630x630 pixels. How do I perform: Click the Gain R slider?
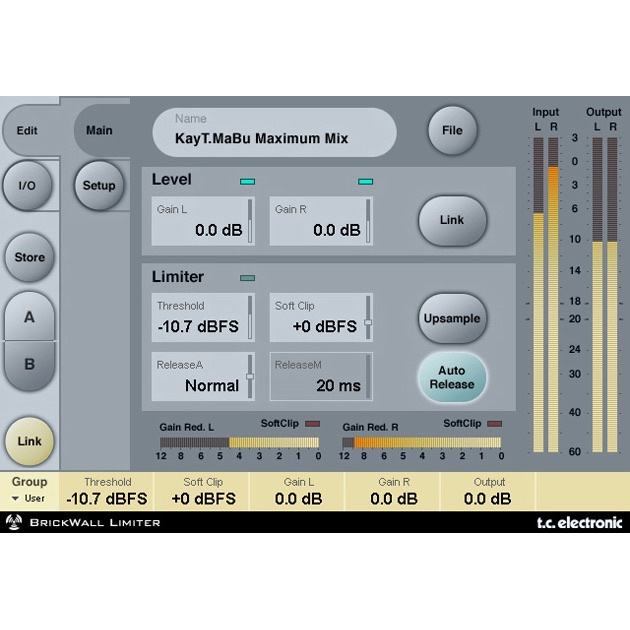coord(368,221)
